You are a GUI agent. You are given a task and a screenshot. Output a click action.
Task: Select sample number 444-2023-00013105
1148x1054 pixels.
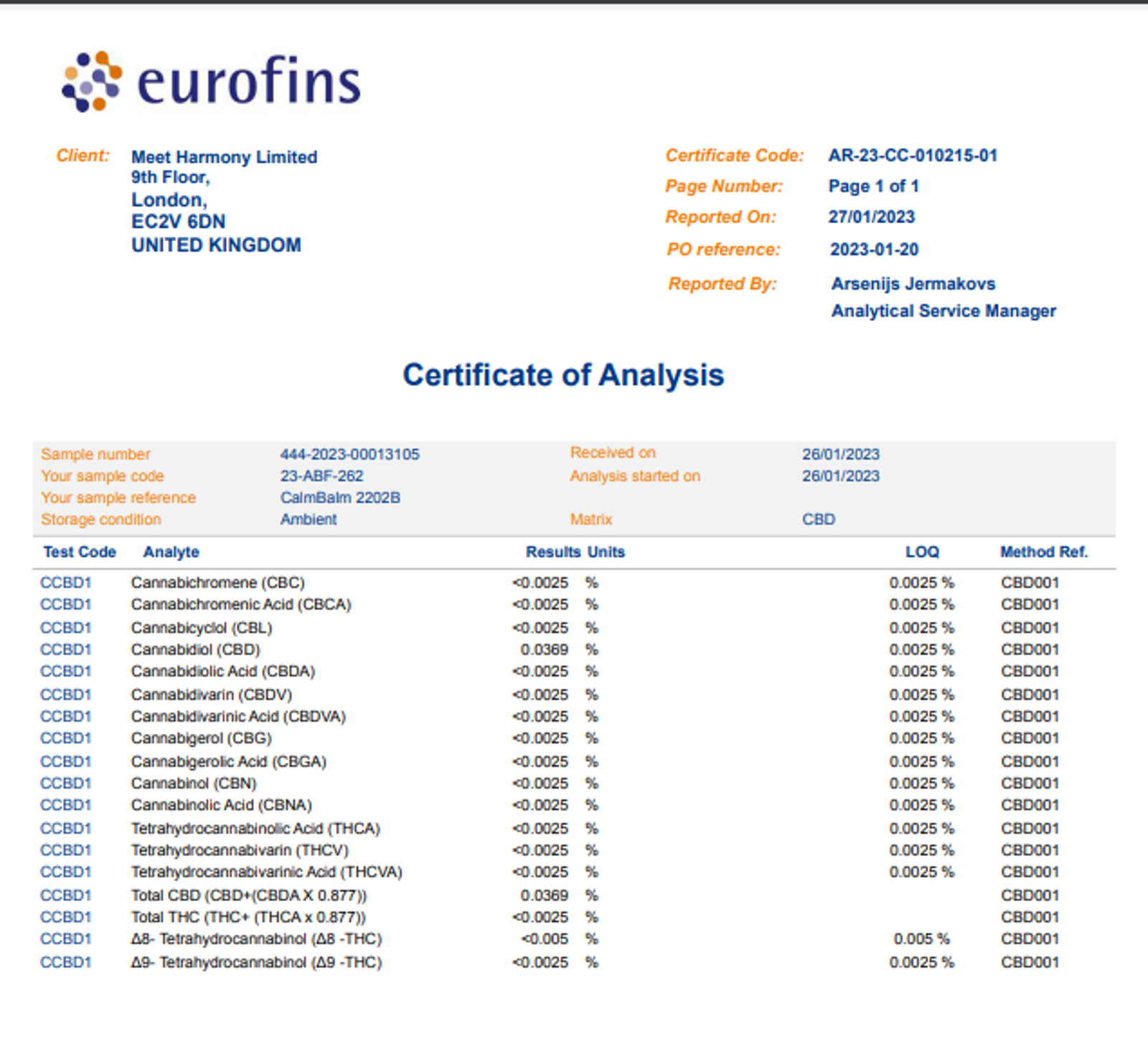pyautogui.click(x=349, y=454)
